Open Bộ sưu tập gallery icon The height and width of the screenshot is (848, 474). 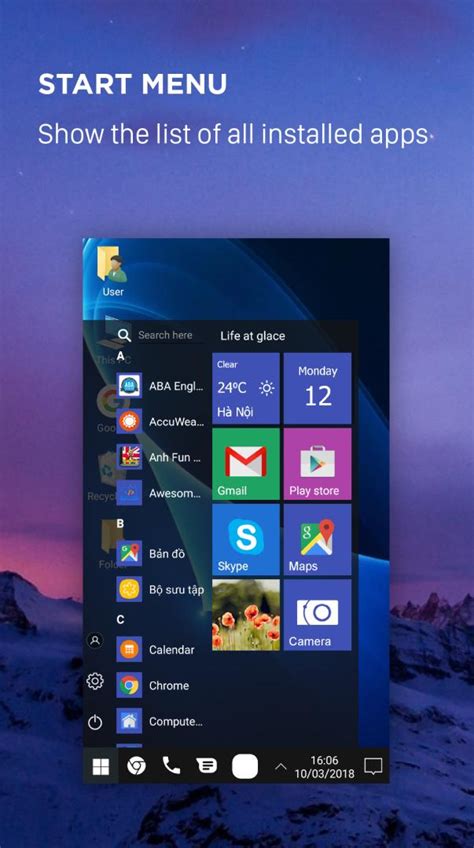[x=129, y=589]
